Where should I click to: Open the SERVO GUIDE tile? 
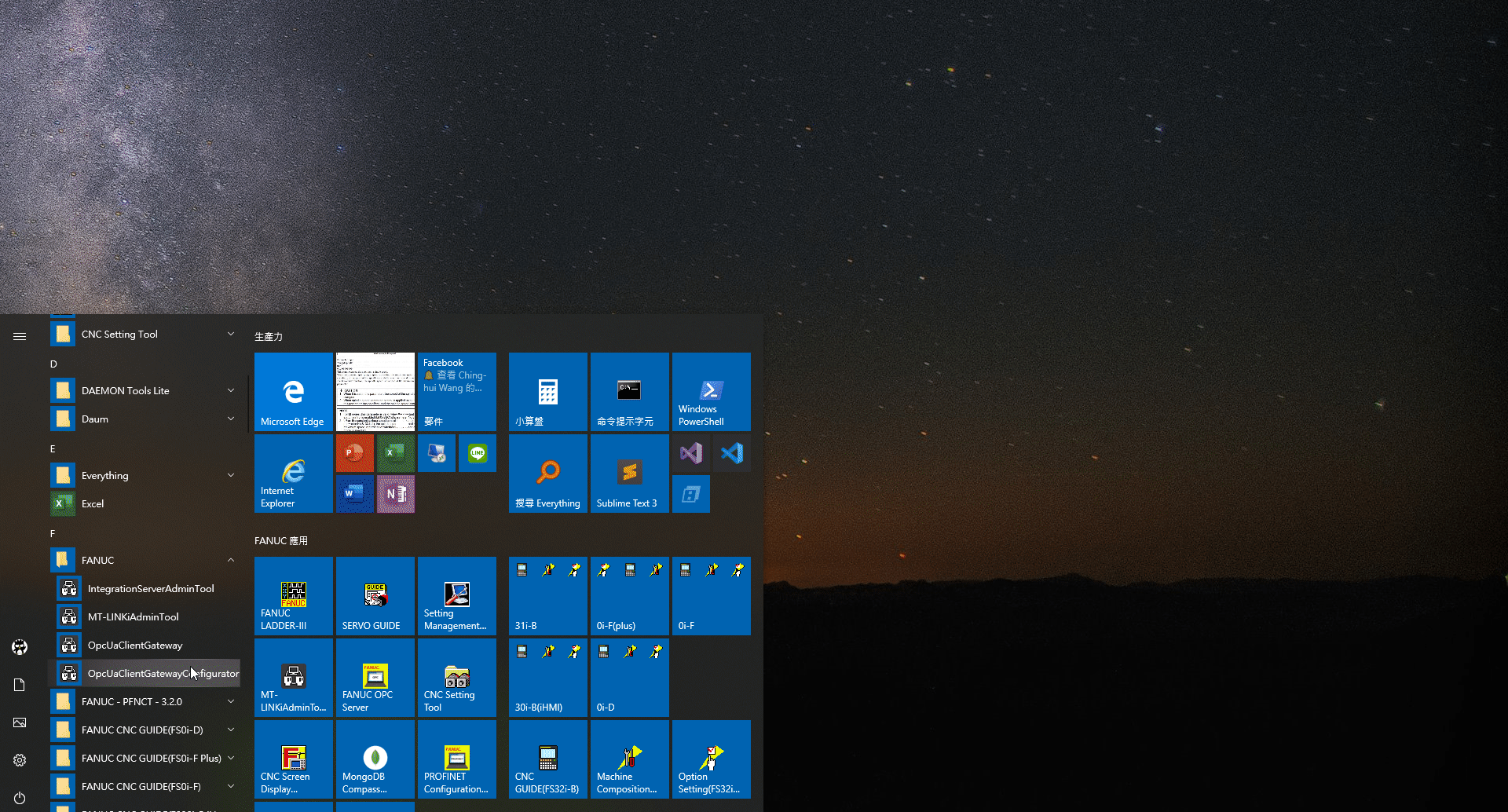[x=375, y=595]
